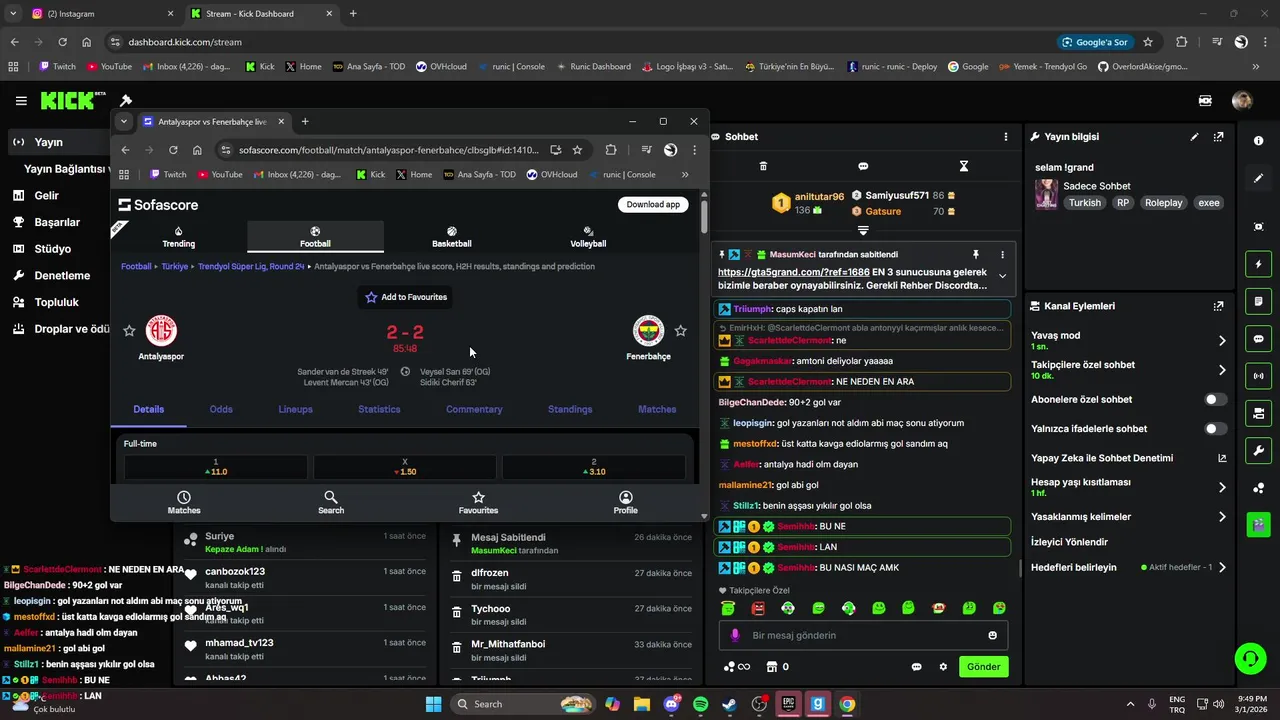Open the Sofascore window tab list dropdown
Viewport: 1280px width, 720px height.
coord(124,121)
